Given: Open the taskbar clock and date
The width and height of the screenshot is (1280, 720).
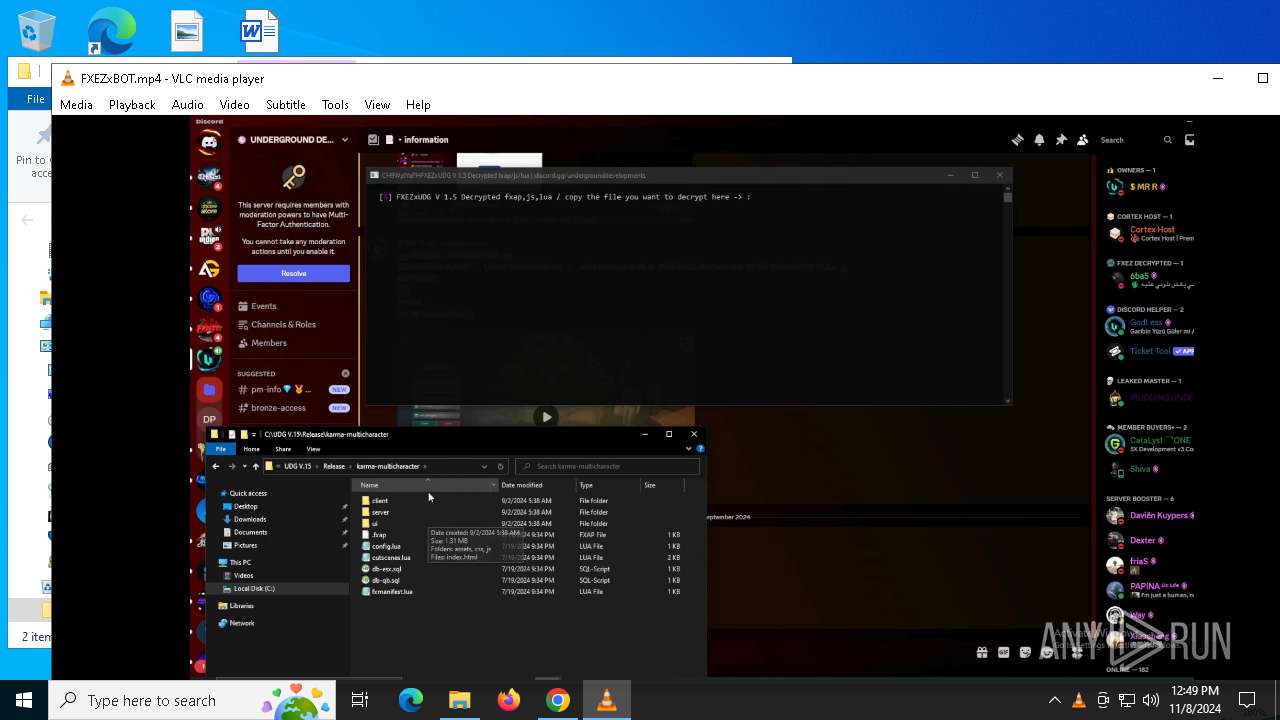Looking at the screenshot, I should pyautogui.click(x=1194, y=700).
